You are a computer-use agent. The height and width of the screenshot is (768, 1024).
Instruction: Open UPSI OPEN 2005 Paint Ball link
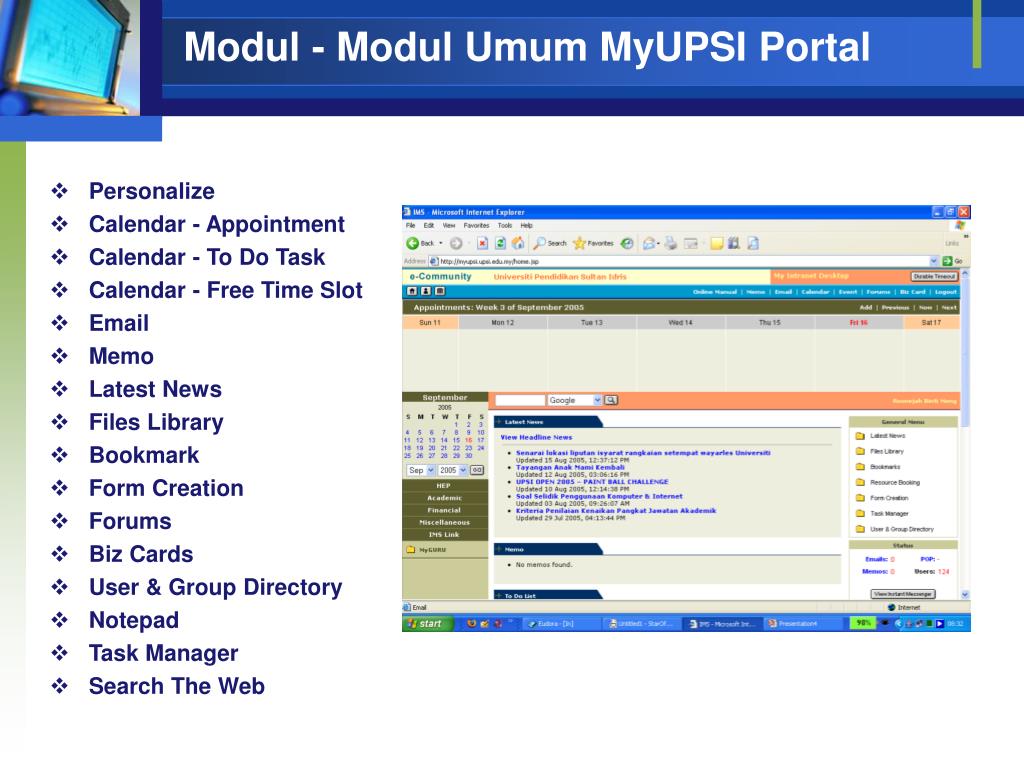click(x=592, y=481)
